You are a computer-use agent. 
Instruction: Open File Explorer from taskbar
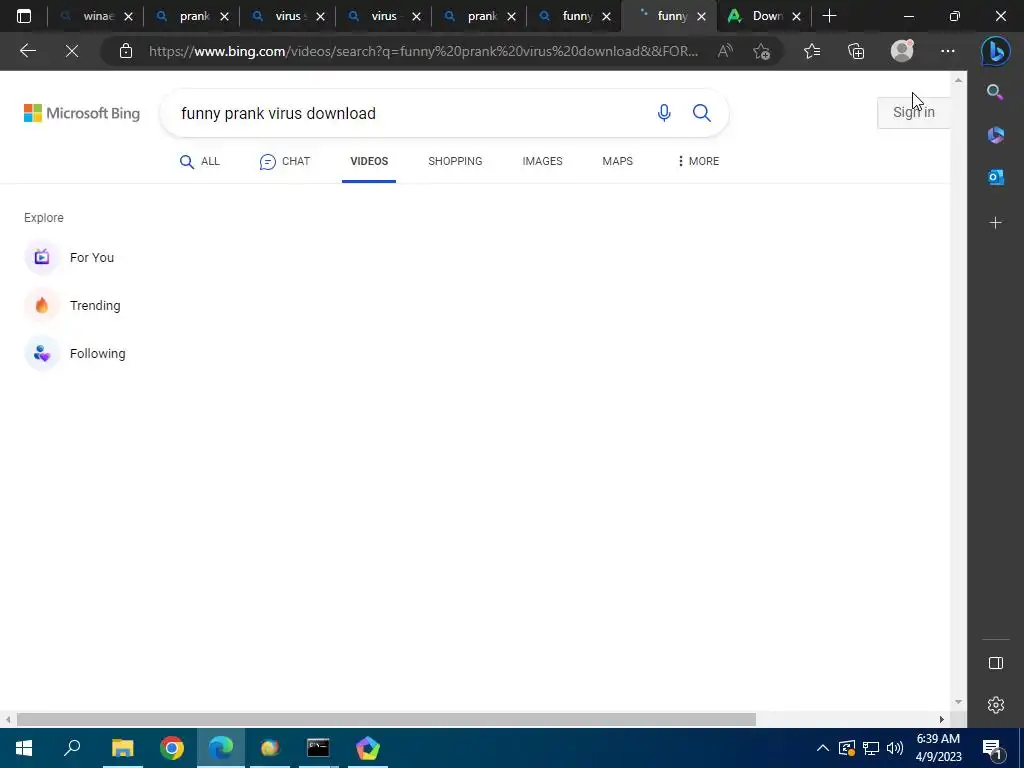tap(122, 748)
